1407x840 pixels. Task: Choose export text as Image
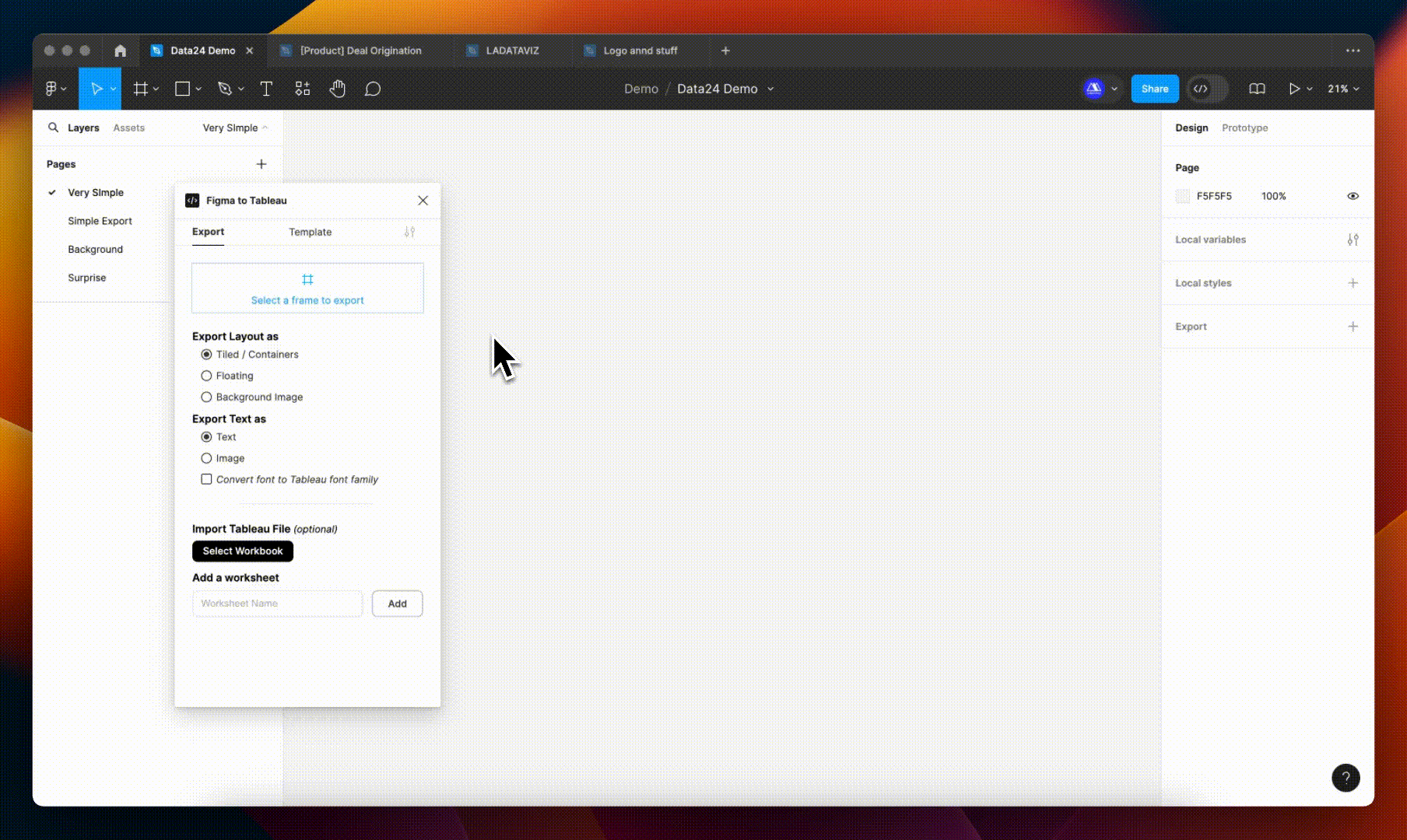coord(206,459)
